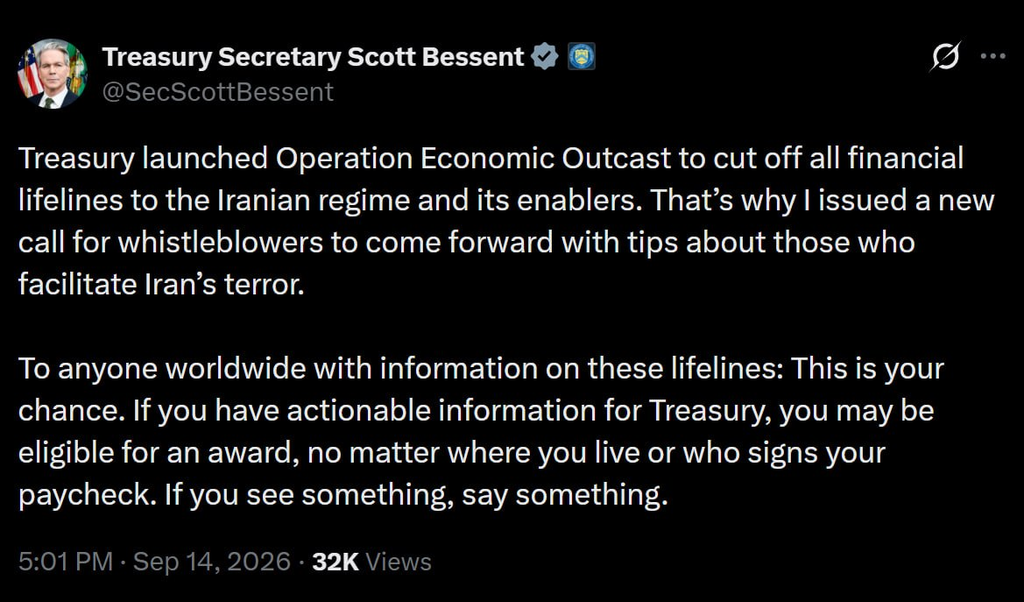This screenshot has height=602, width=1024.
Task: Click the sentence "If you see something, say something."
Action: [x=416, y=495]
